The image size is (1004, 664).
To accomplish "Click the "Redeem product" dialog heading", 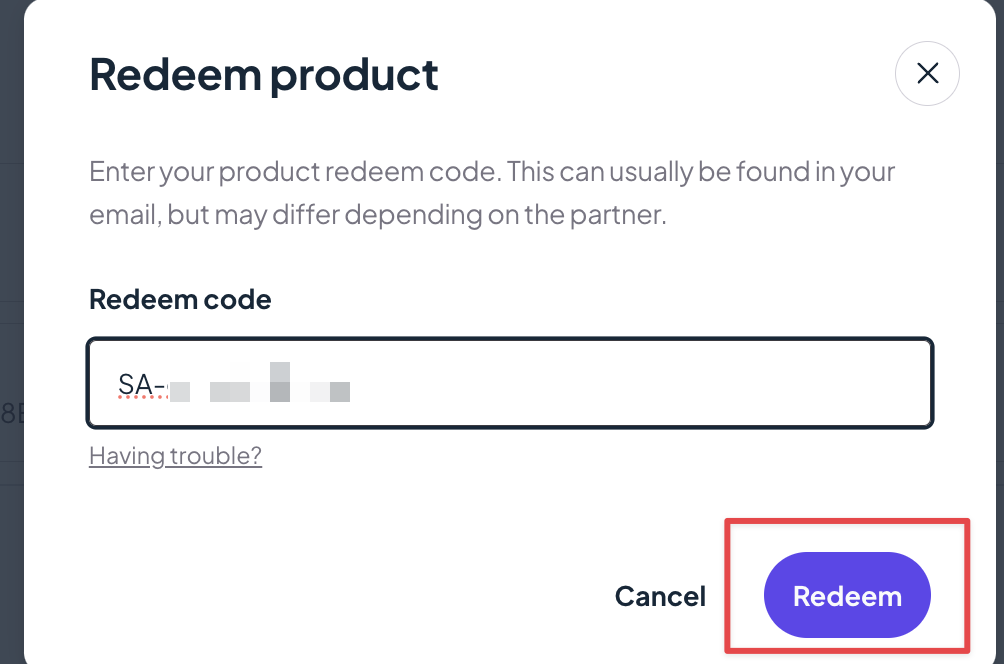I will click(x=264, y=75).
